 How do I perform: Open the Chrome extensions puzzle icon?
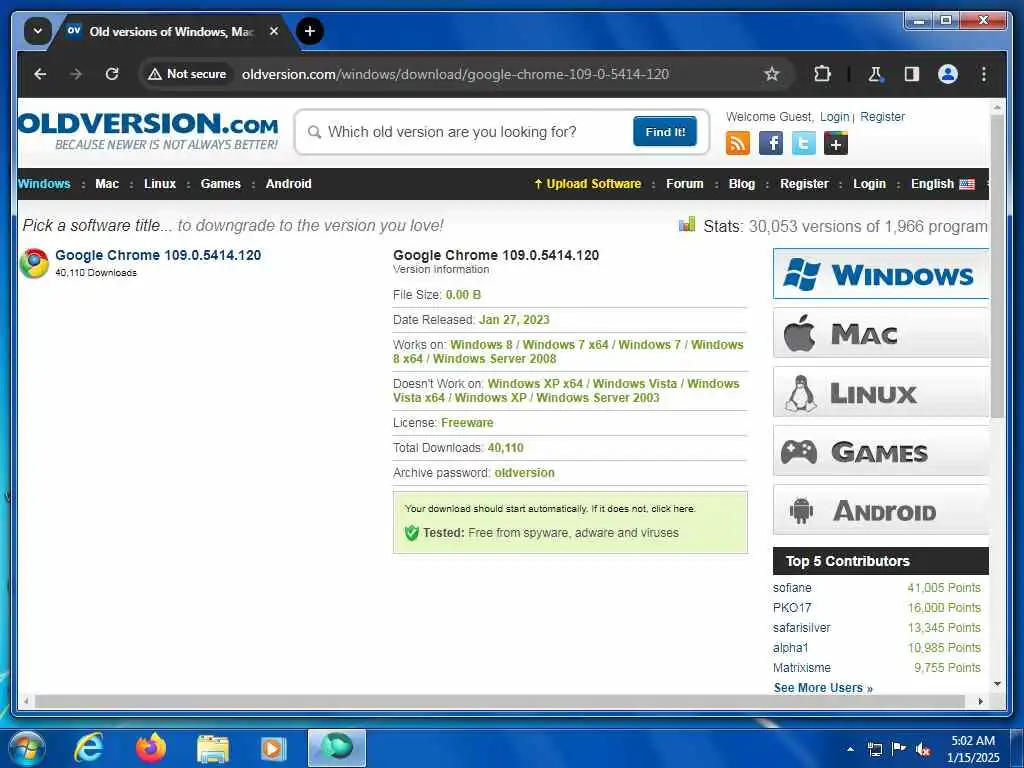click(822, 74)
